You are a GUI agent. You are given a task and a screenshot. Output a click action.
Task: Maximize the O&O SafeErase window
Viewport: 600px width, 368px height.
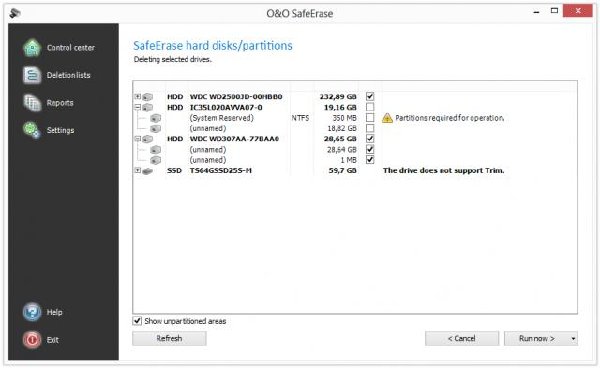coord(554,11)
